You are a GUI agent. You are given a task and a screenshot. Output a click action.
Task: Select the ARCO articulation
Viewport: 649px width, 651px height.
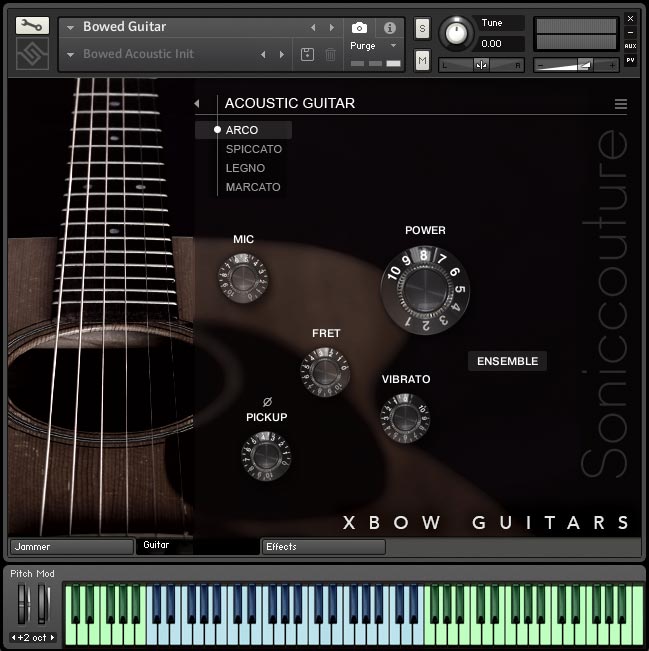click(243, 130)
